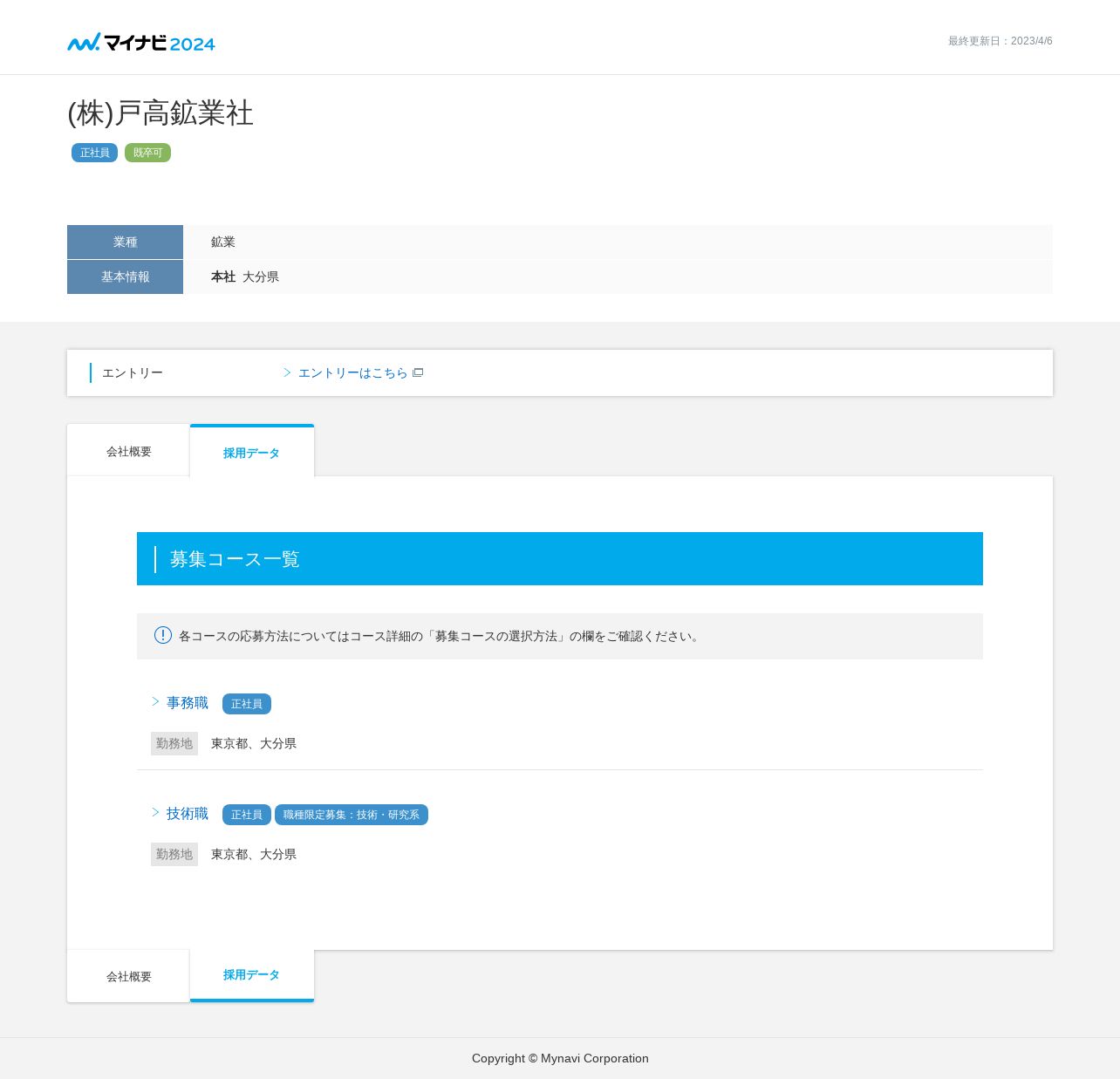This screenshot has height=1079, width=1120.
Task: Click the chevron arrow before 事務職
Action: tap(155, 701)
